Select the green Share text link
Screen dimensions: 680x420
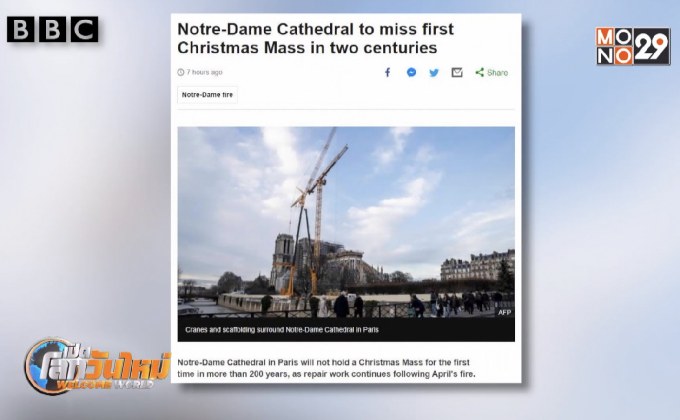(x=497, y=72)
